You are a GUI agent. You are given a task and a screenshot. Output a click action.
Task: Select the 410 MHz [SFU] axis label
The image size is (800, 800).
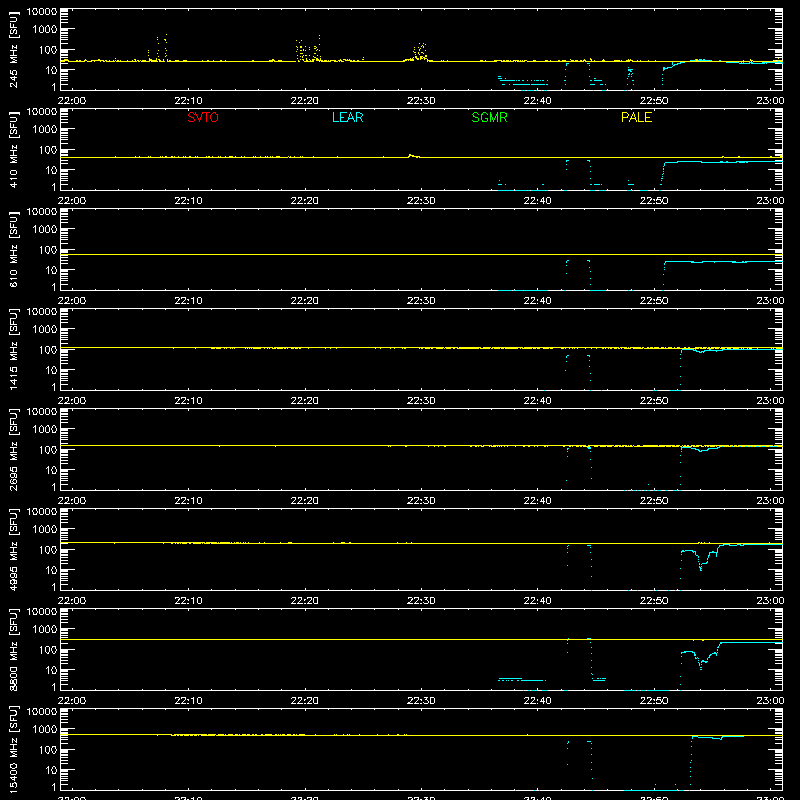coord(14,149)
